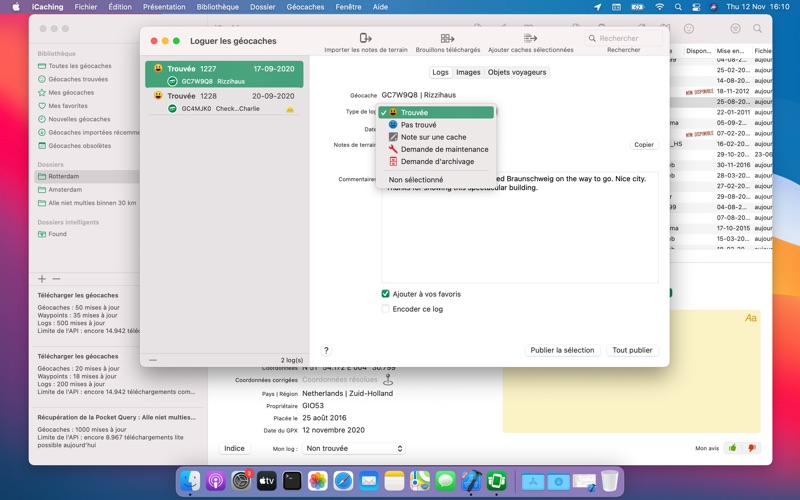Click the thumbs up icon for Mon avis
The height and width of the screenshot is (500, 800).
pos(733,448)
